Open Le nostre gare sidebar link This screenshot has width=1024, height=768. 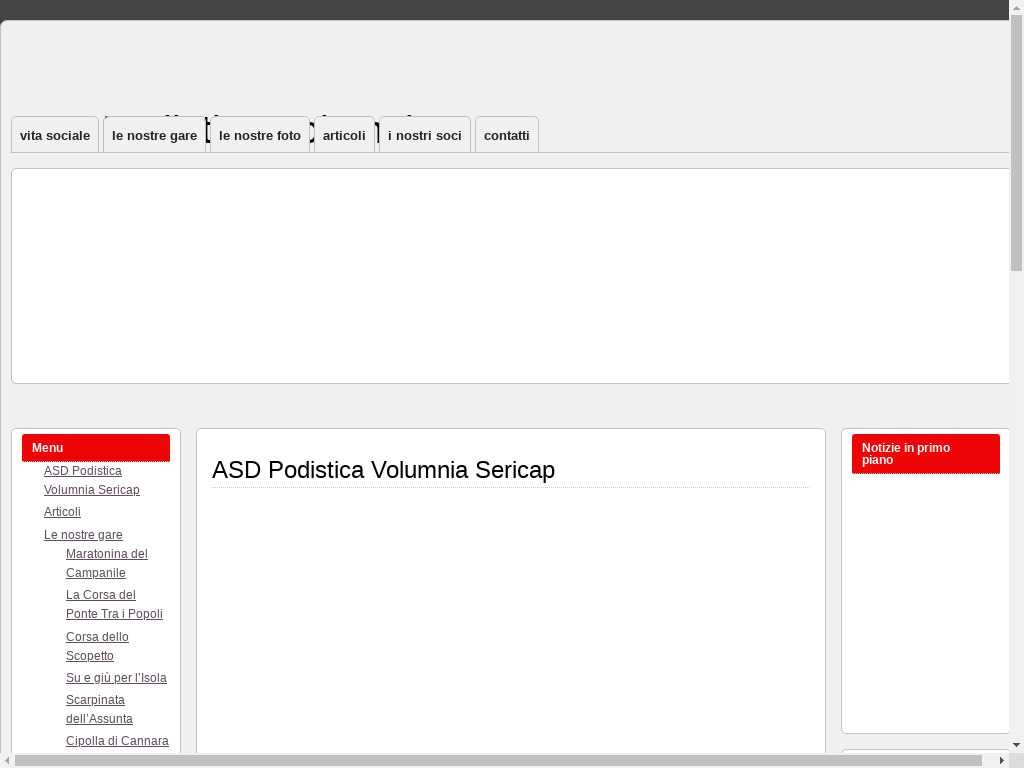(83, 535)
